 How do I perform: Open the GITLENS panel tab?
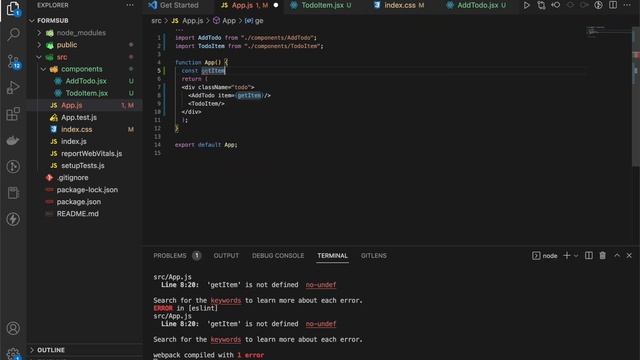click(x=373, y=256)
